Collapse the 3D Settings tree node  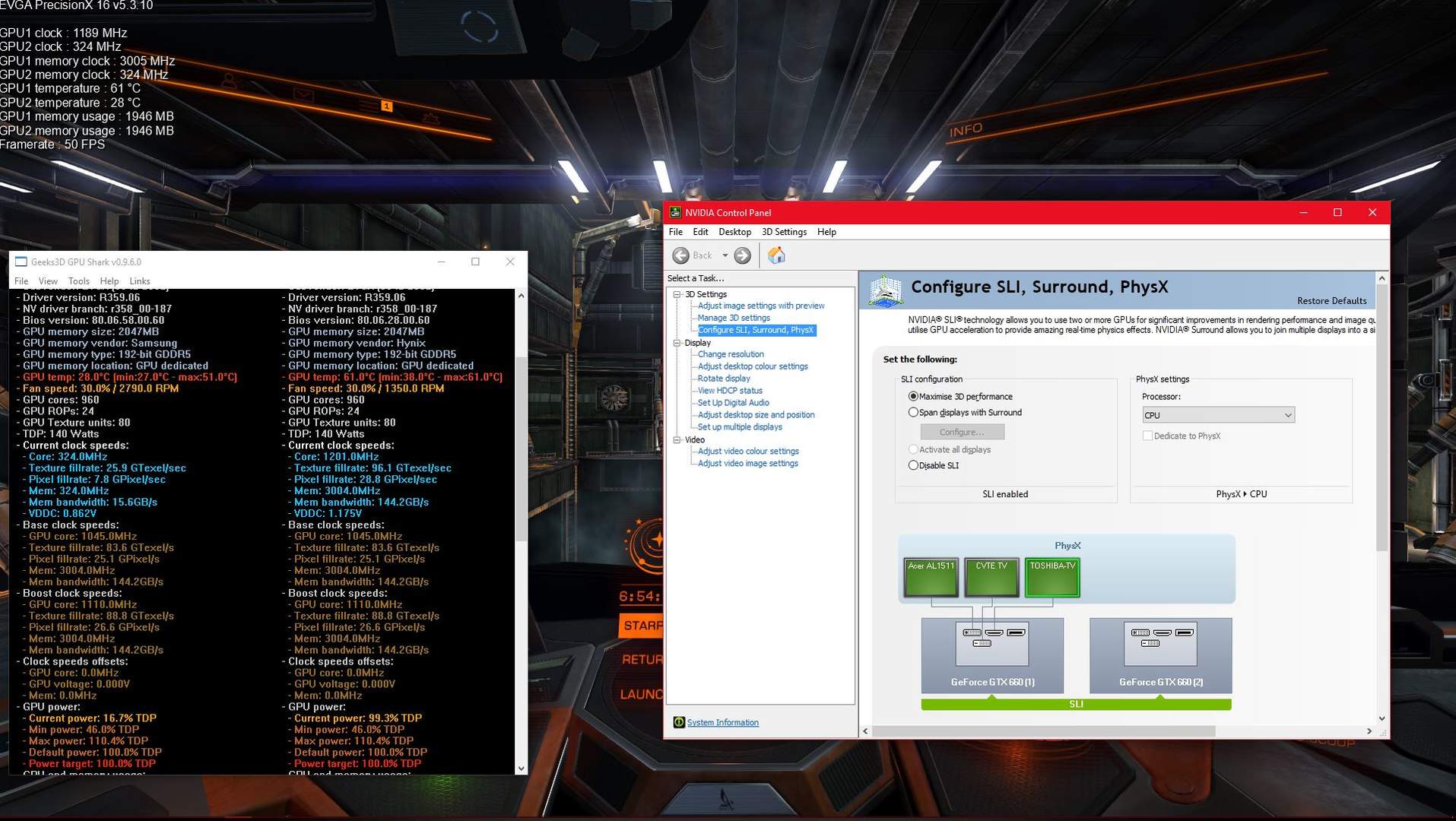(x=677, y=294)
